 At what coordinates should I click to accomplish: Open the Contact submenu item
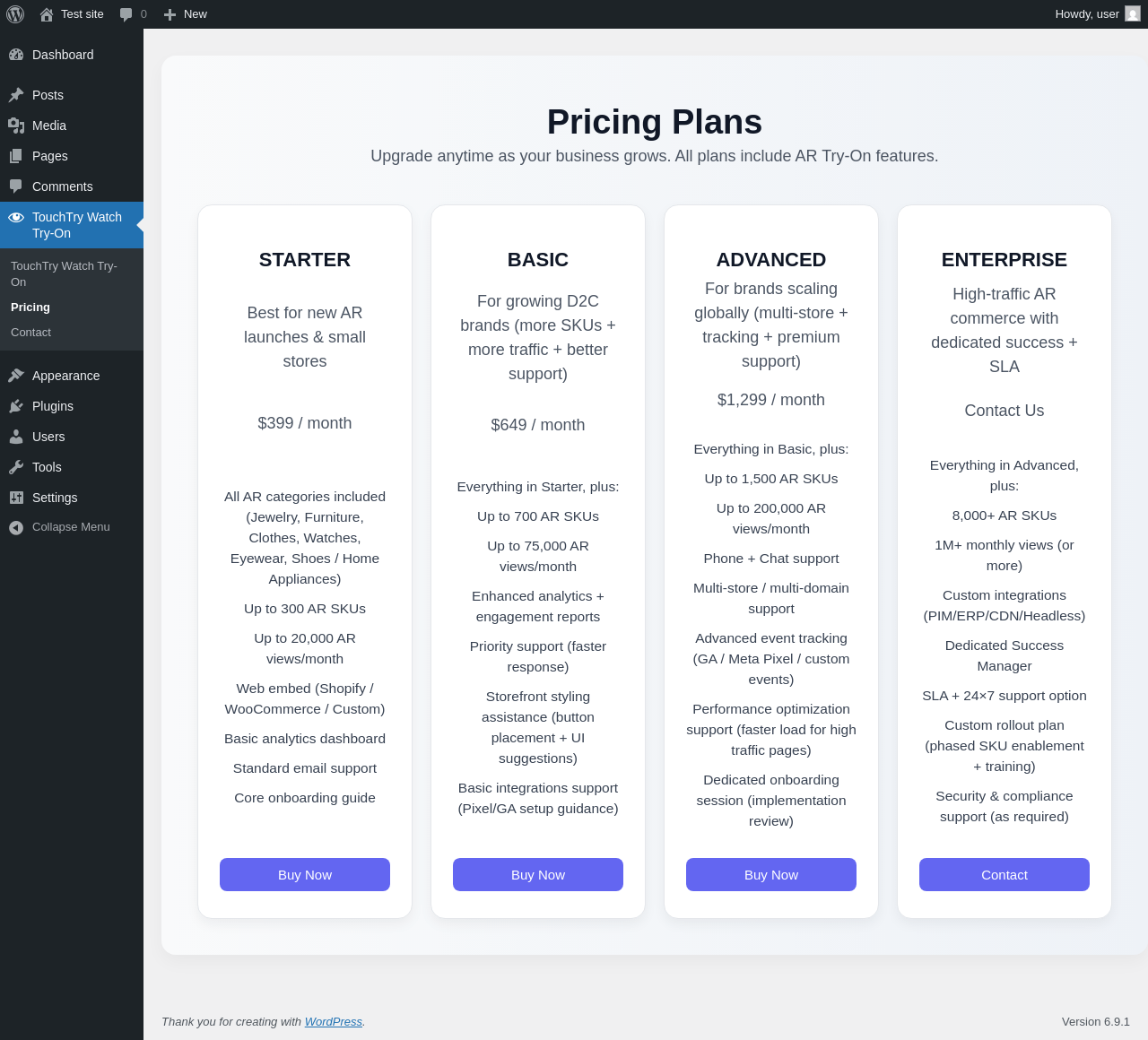31,333
